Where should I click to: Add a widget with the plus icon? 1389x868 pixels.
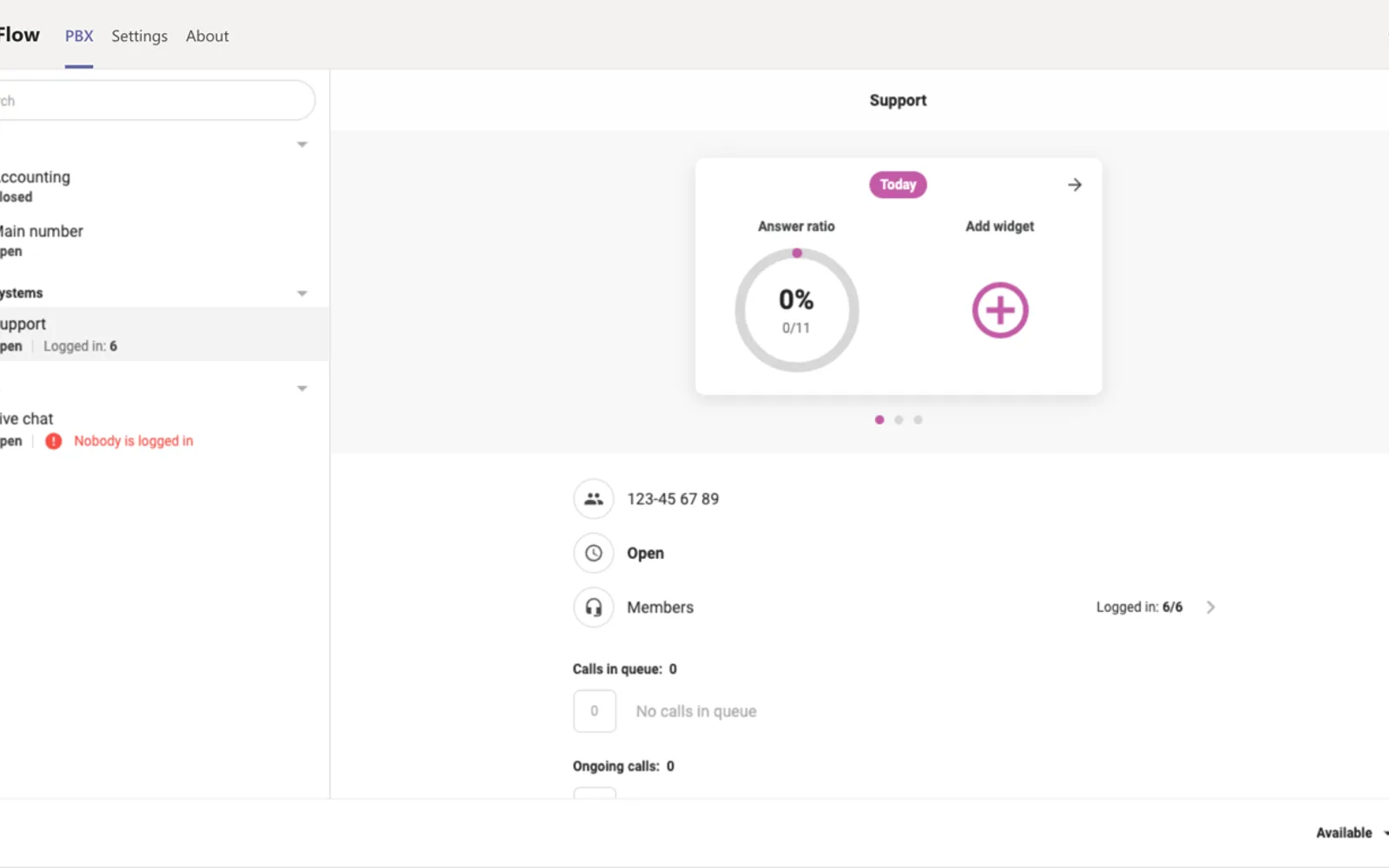1000,310
